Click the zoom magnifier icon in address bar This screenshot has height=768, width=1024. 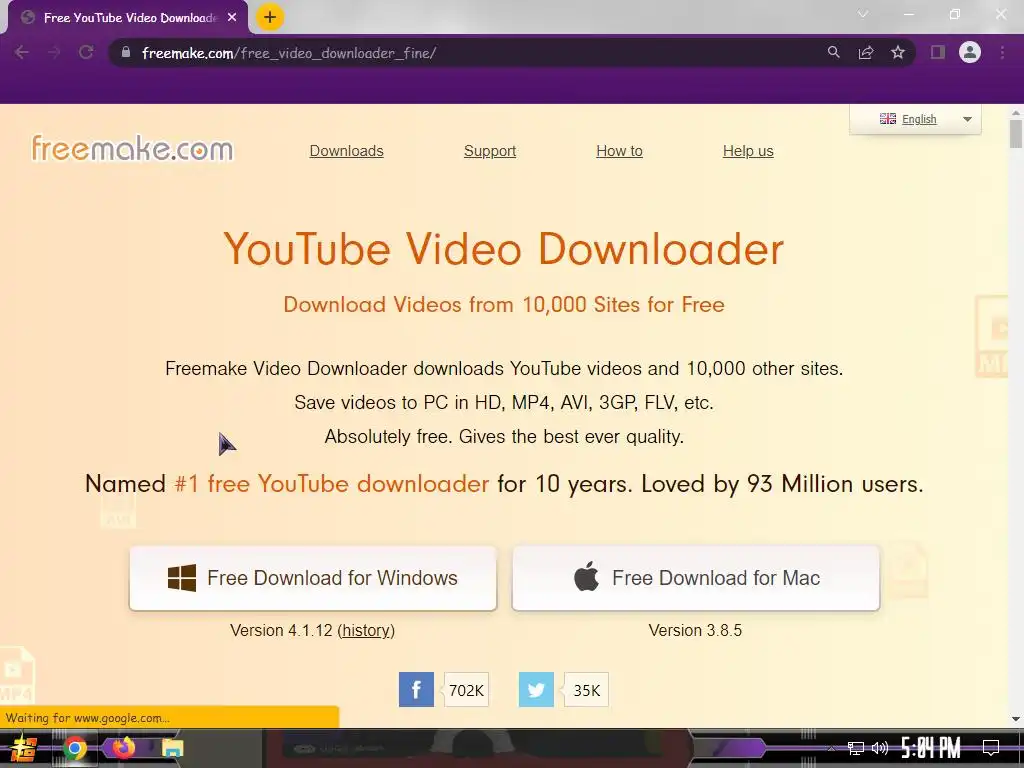(x=833, y=52)
